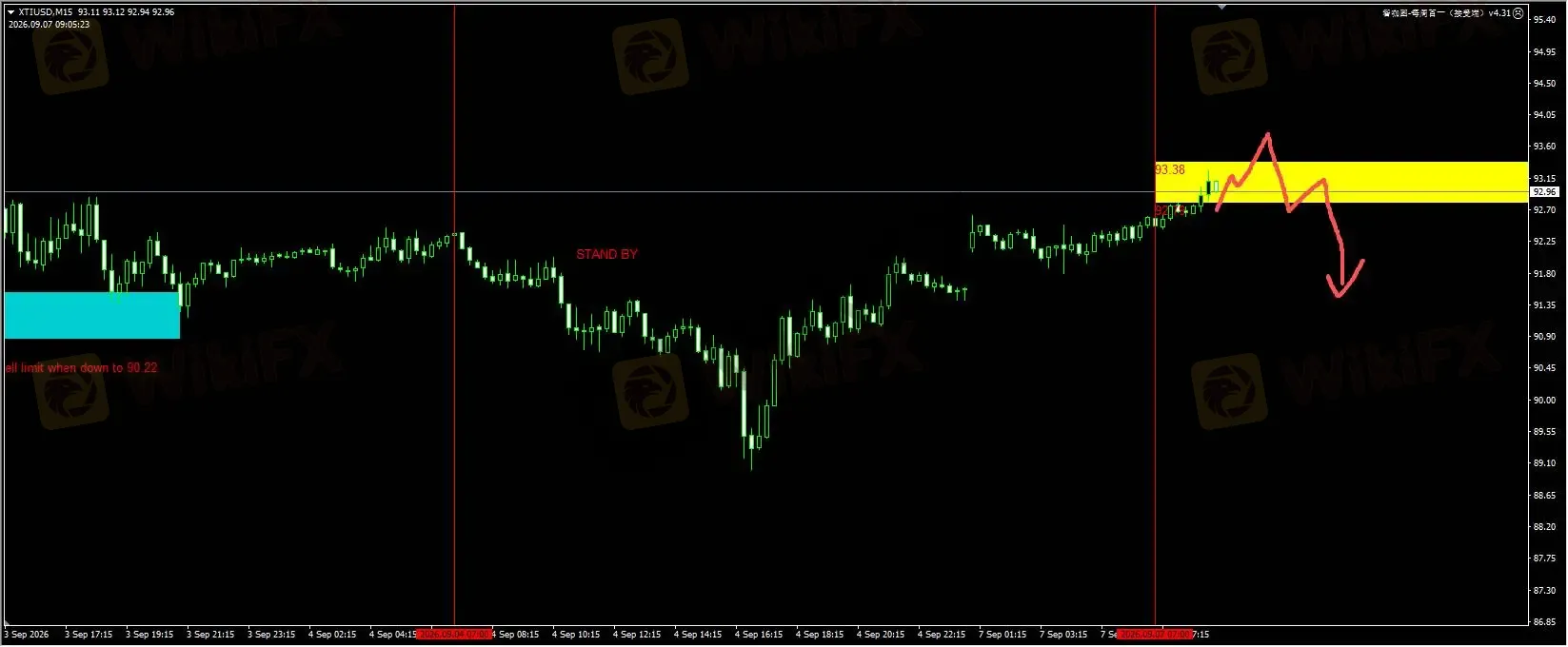Select the red vertical line at 2026.09.04
Image resolution: width=1568 pixels, height=647 pixels.
click(454, 314)
